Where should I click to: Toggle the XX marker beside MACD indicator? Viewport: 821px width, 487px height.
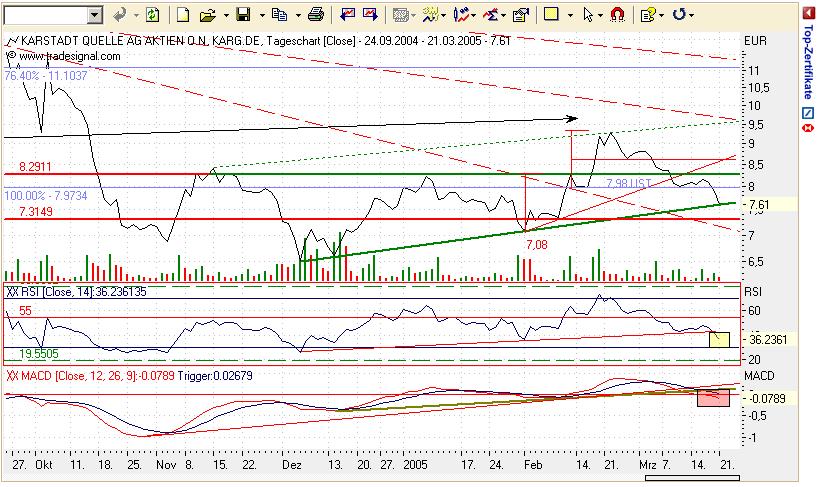tap(12, 375)
